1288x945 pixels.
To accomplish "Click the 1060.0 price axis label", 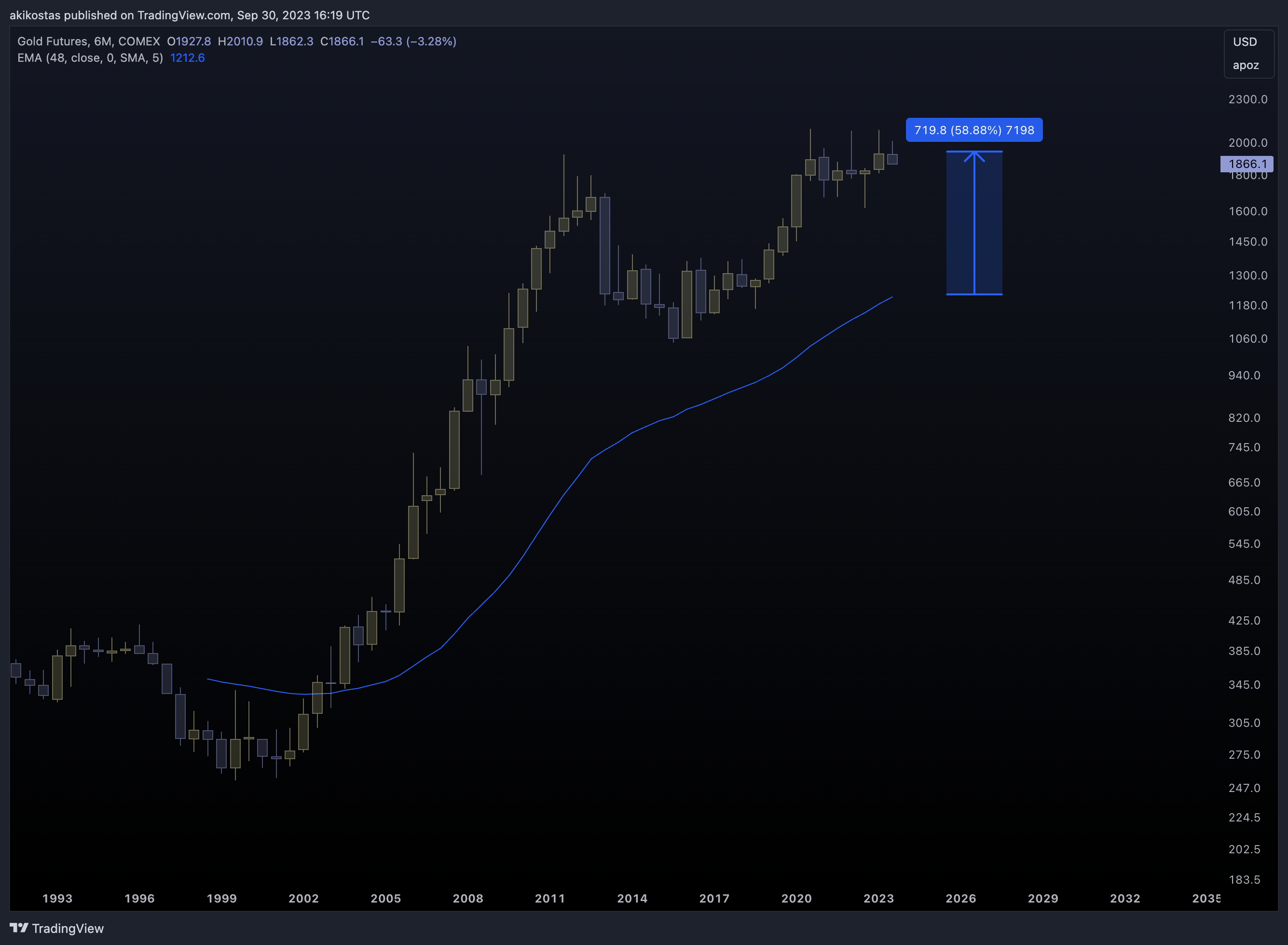I will [1248, 339].
